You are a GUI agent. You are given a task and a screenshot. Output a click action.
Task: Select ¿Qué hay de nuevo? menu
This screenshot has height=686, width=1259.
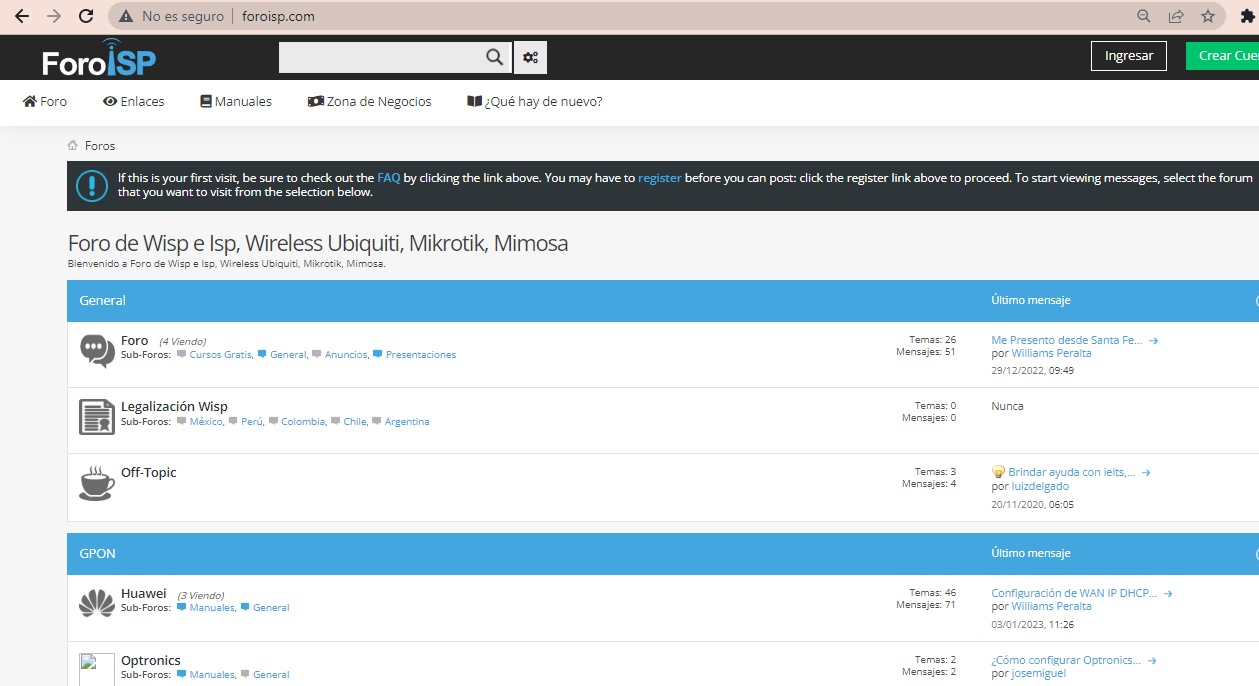pos(535,101)
